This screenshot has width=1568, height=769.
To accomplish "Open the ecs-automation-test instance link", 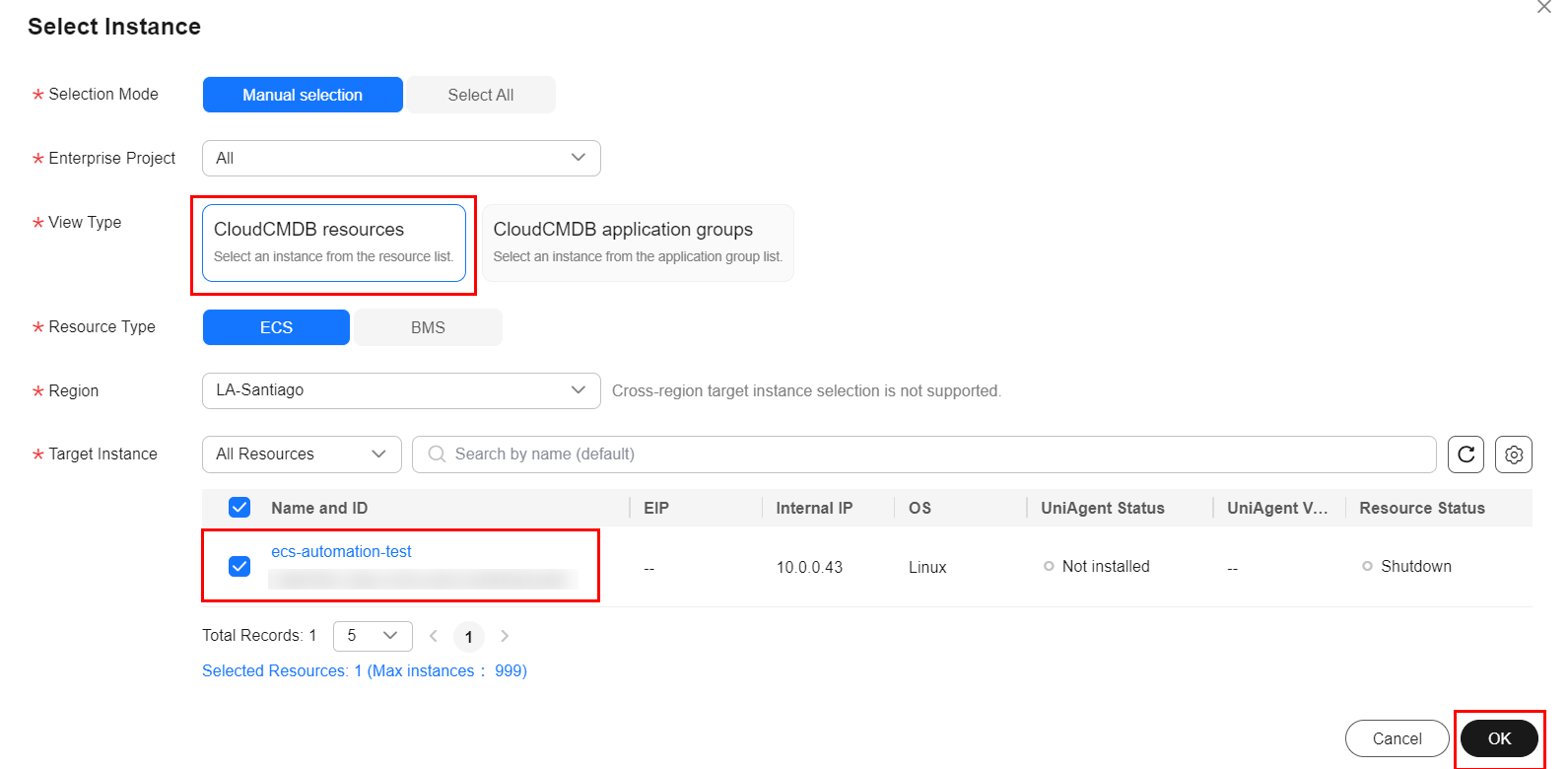I will [x=341, y=552].
